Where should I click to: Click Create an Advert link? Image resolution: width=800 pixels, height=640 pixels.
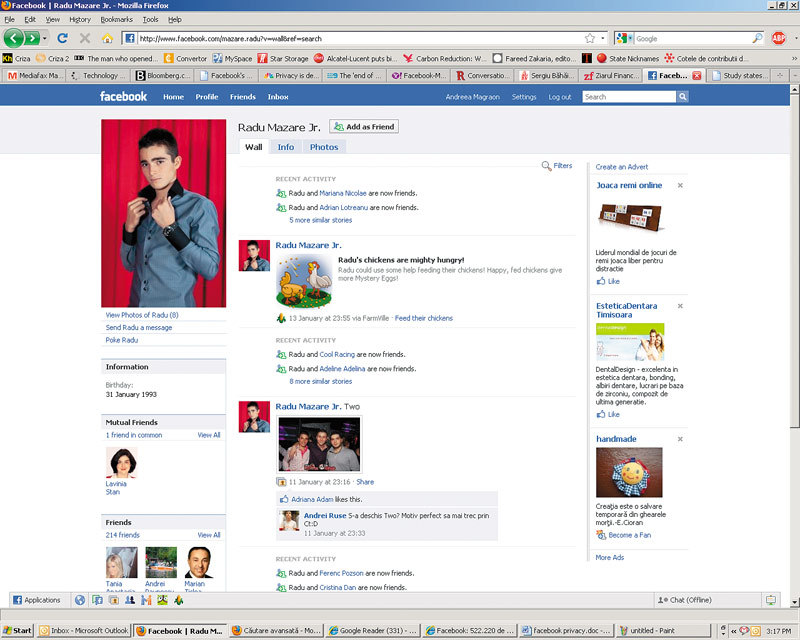click(621, 167)
